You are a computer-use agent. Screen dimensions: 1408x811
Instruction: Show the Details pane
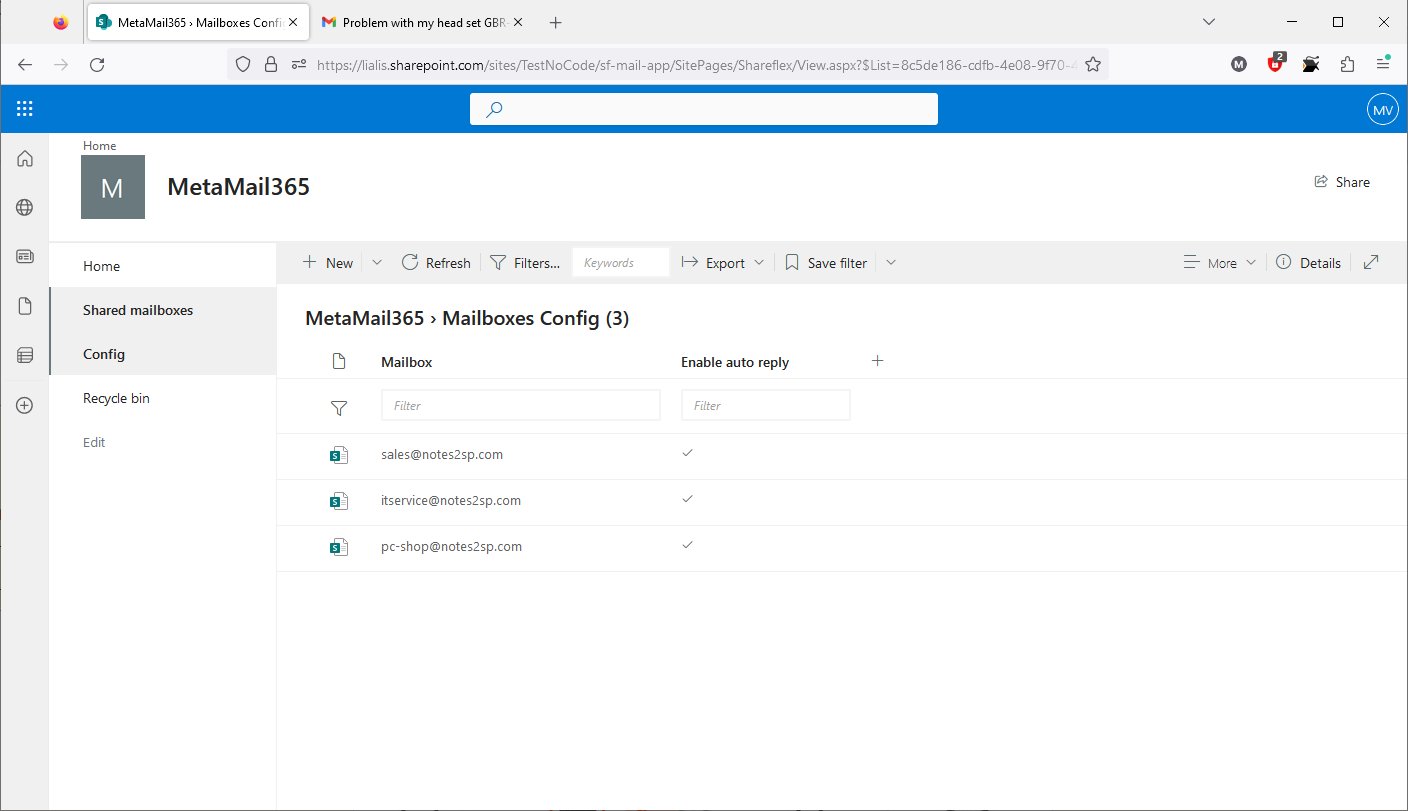pos(1309,263)
